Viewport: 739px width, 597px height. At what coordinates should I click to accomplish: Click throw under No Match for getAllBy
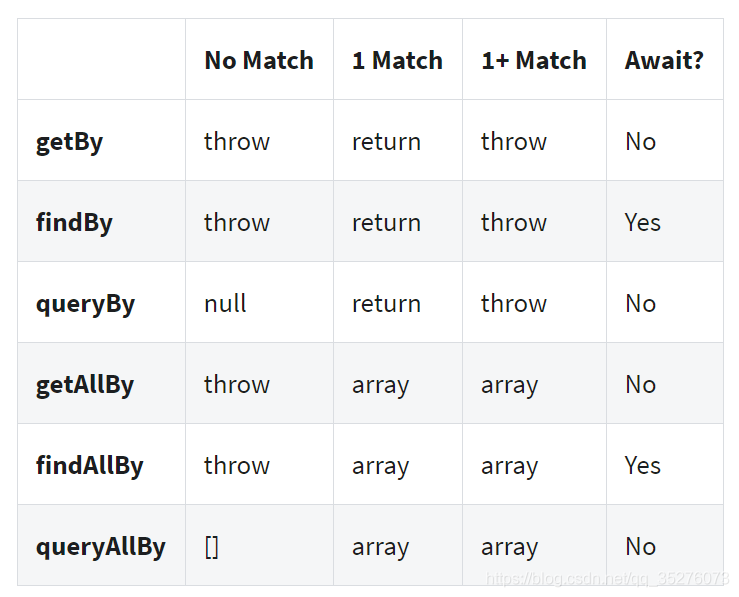click(236, 385)
